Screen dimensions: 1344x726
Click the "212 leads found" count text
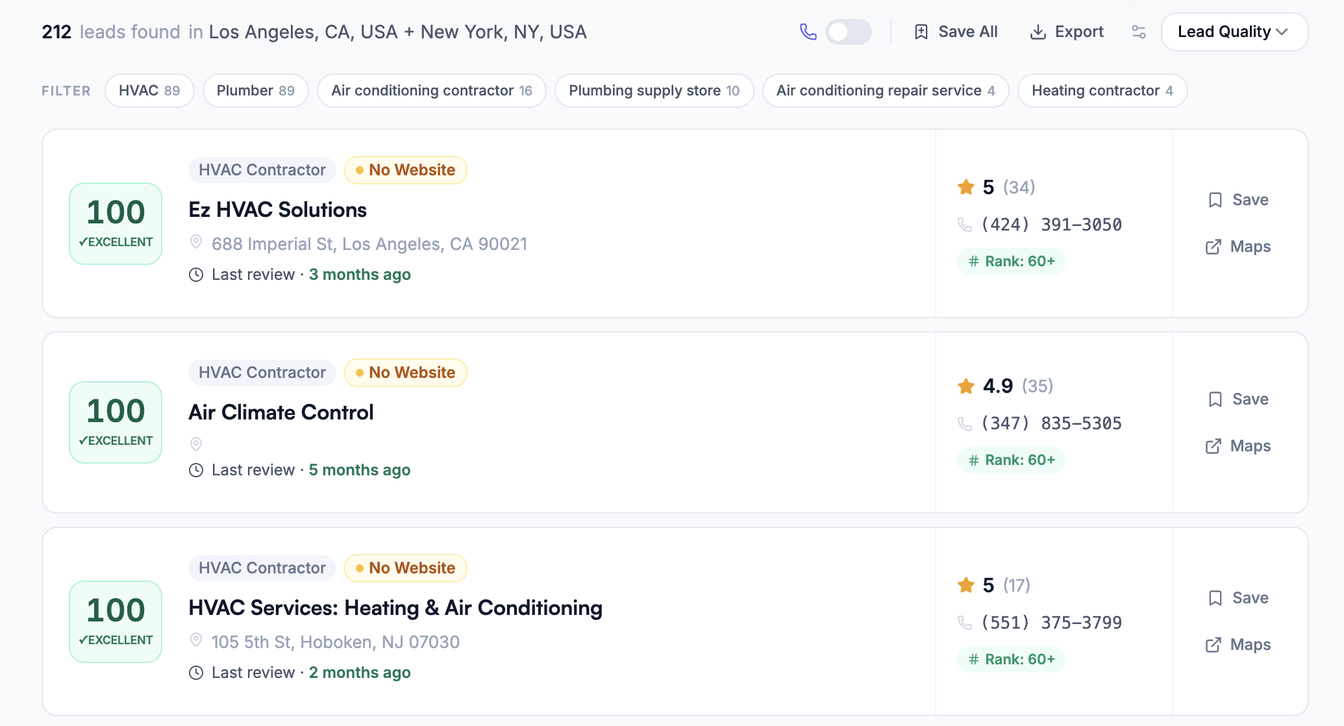pyautogui.click(x=111, y=32)
